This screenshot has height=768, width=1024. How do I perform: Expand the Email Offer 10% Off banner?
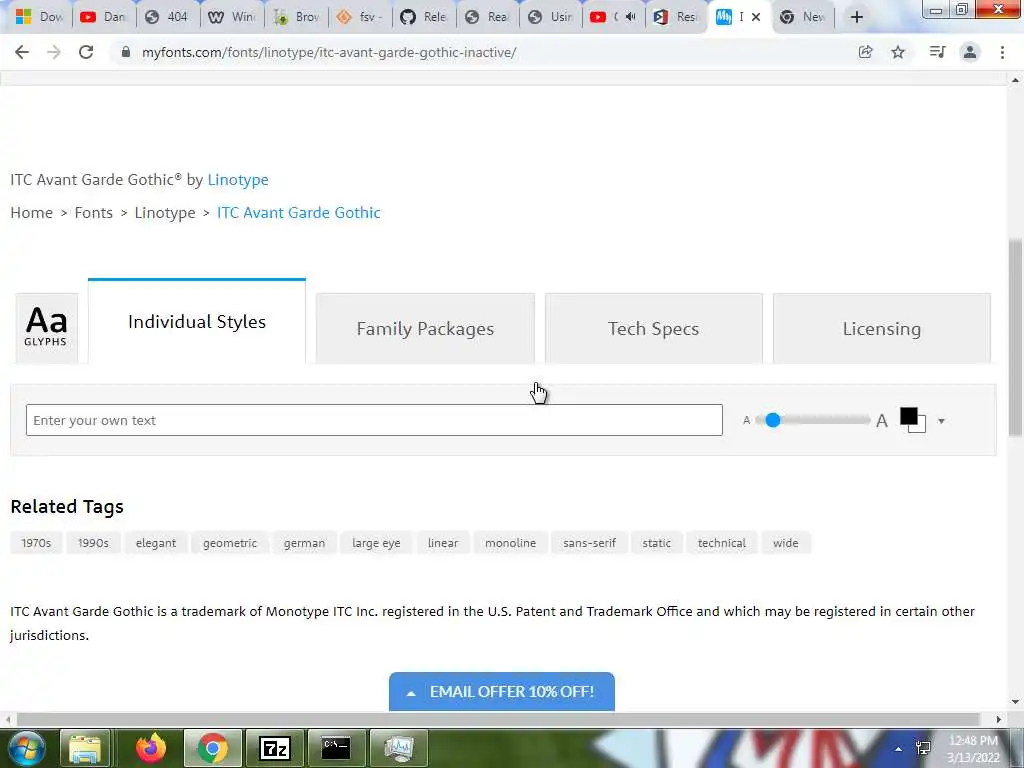(x=502, y=692)
